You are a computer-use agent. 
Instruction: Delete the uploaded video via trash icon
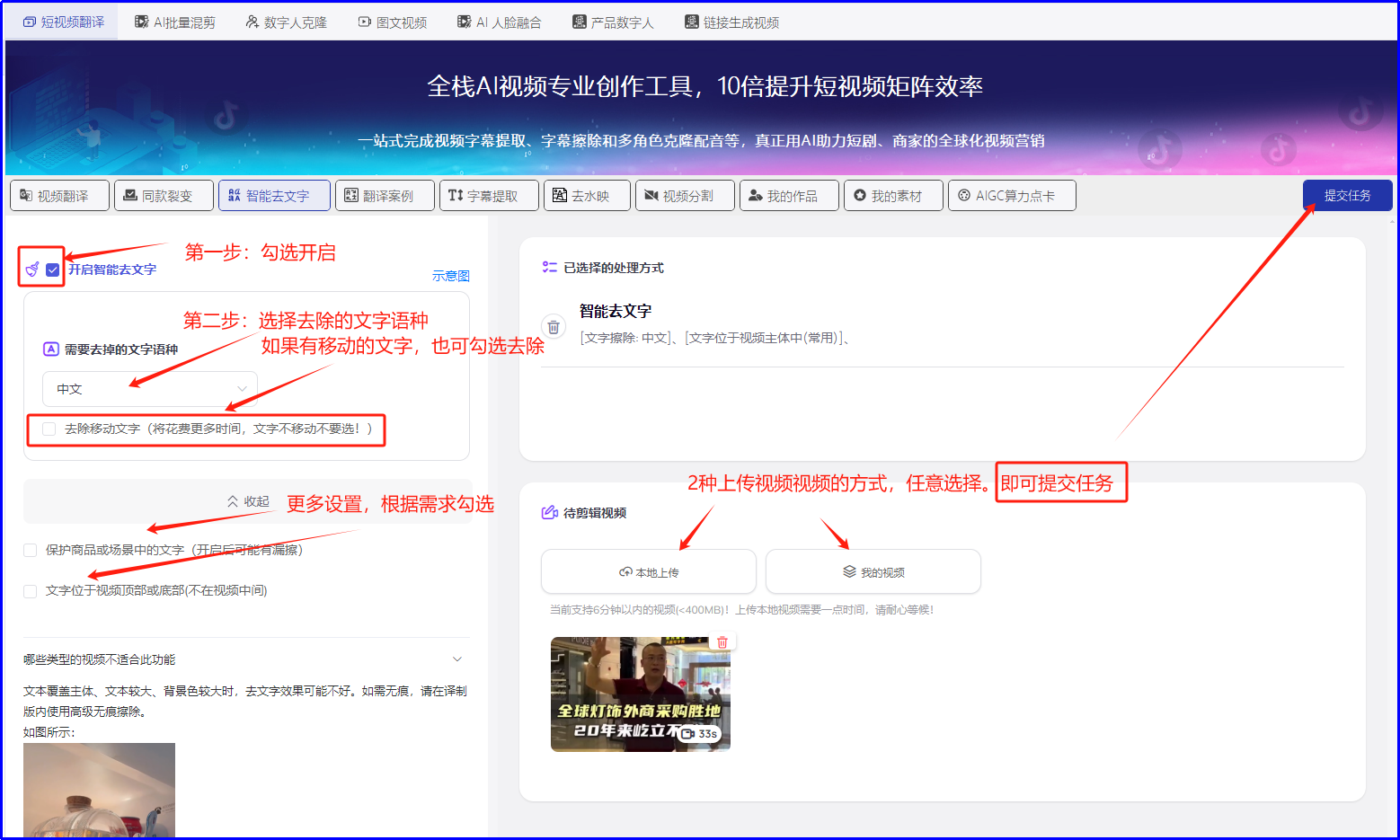pyautogui.click(x=722, y=640)
